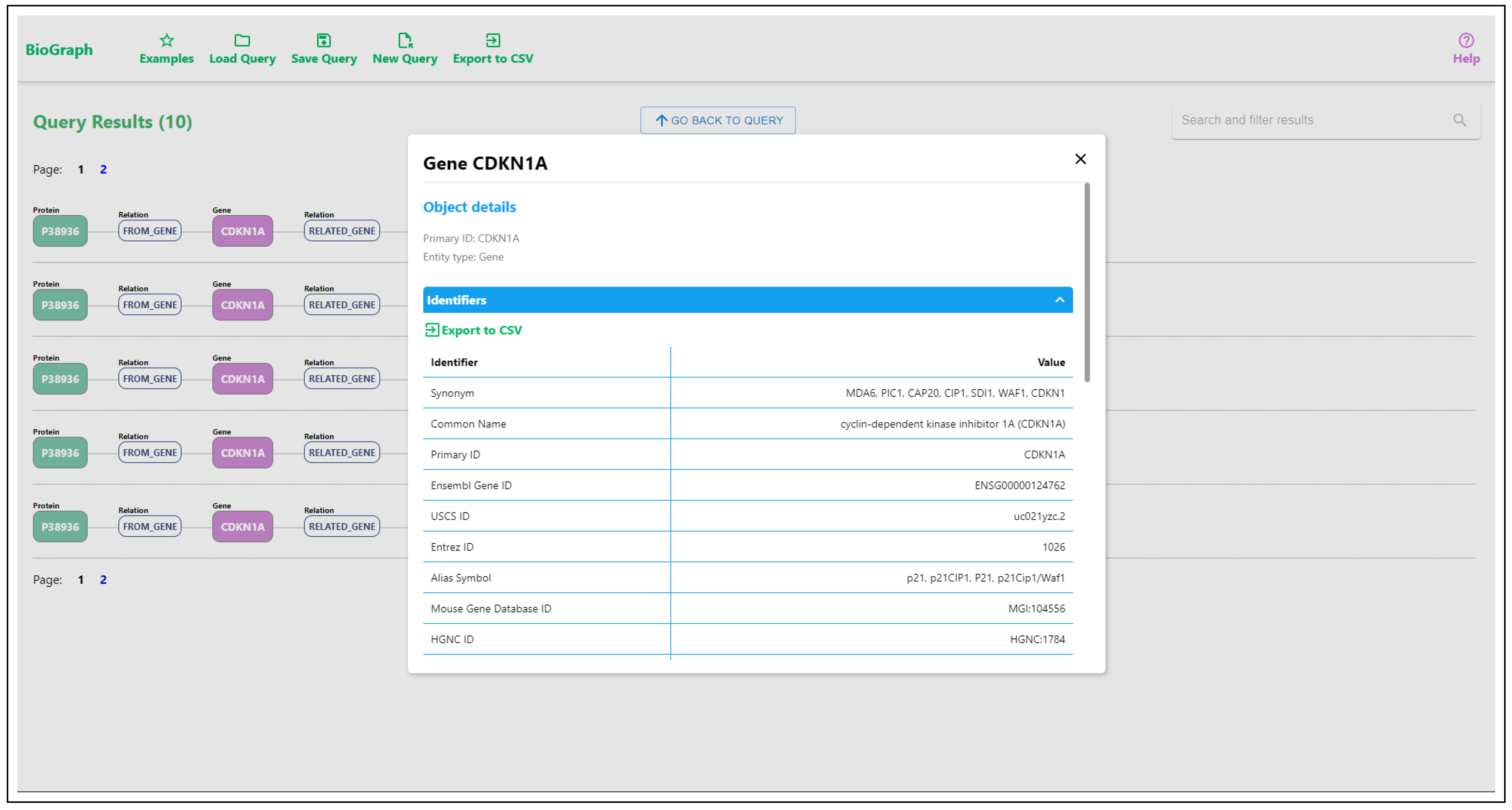Screen dimensions: 1512x810
Task: Click the Save Query disk icon
Action: pos(324,41)
